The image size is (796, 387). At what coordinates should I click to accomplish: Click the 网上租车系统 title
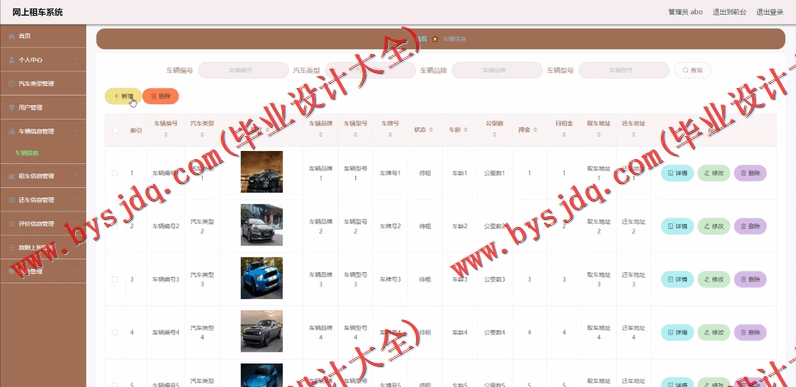pos(38,12)
